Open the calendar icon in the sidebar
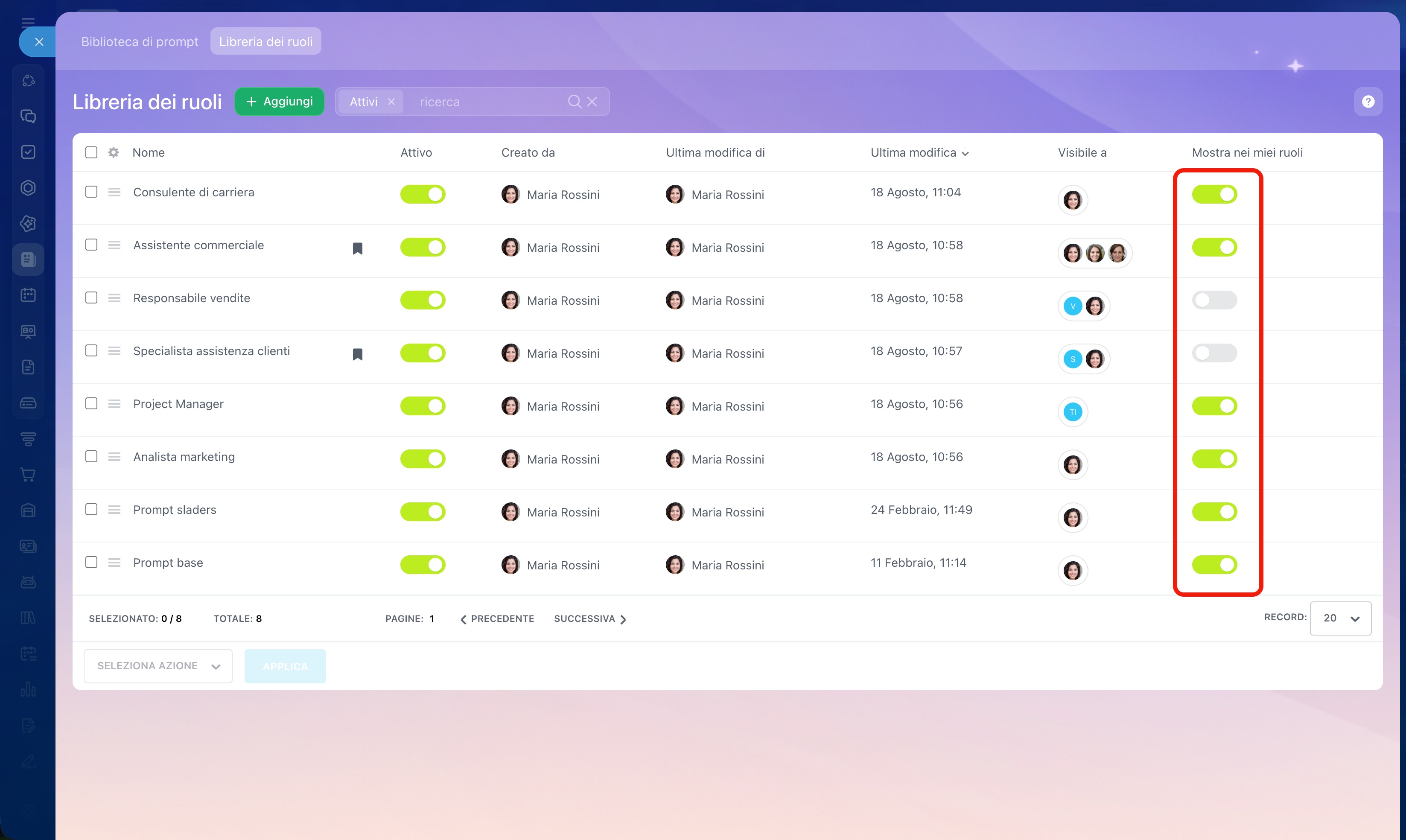 click(28, 295)
